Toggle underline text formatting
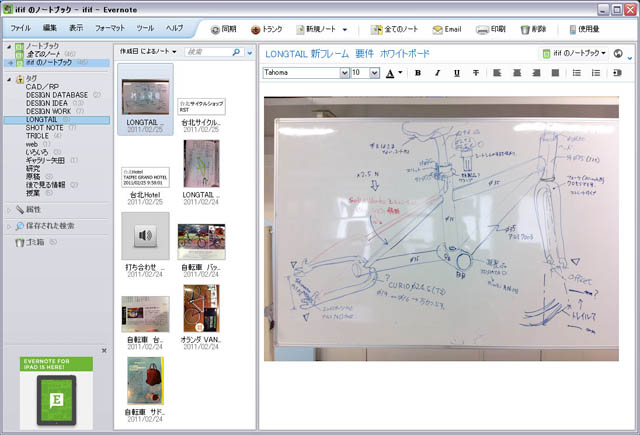The image size is (640, 435). (456, 73)
